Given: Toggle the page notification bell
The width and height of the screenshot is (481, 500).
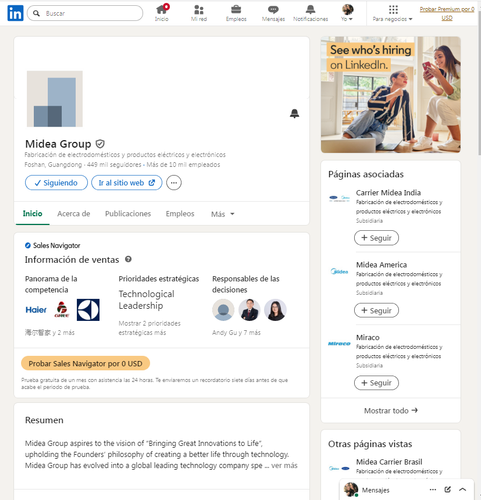Looking at the screenshot, I should pos(294,114).
